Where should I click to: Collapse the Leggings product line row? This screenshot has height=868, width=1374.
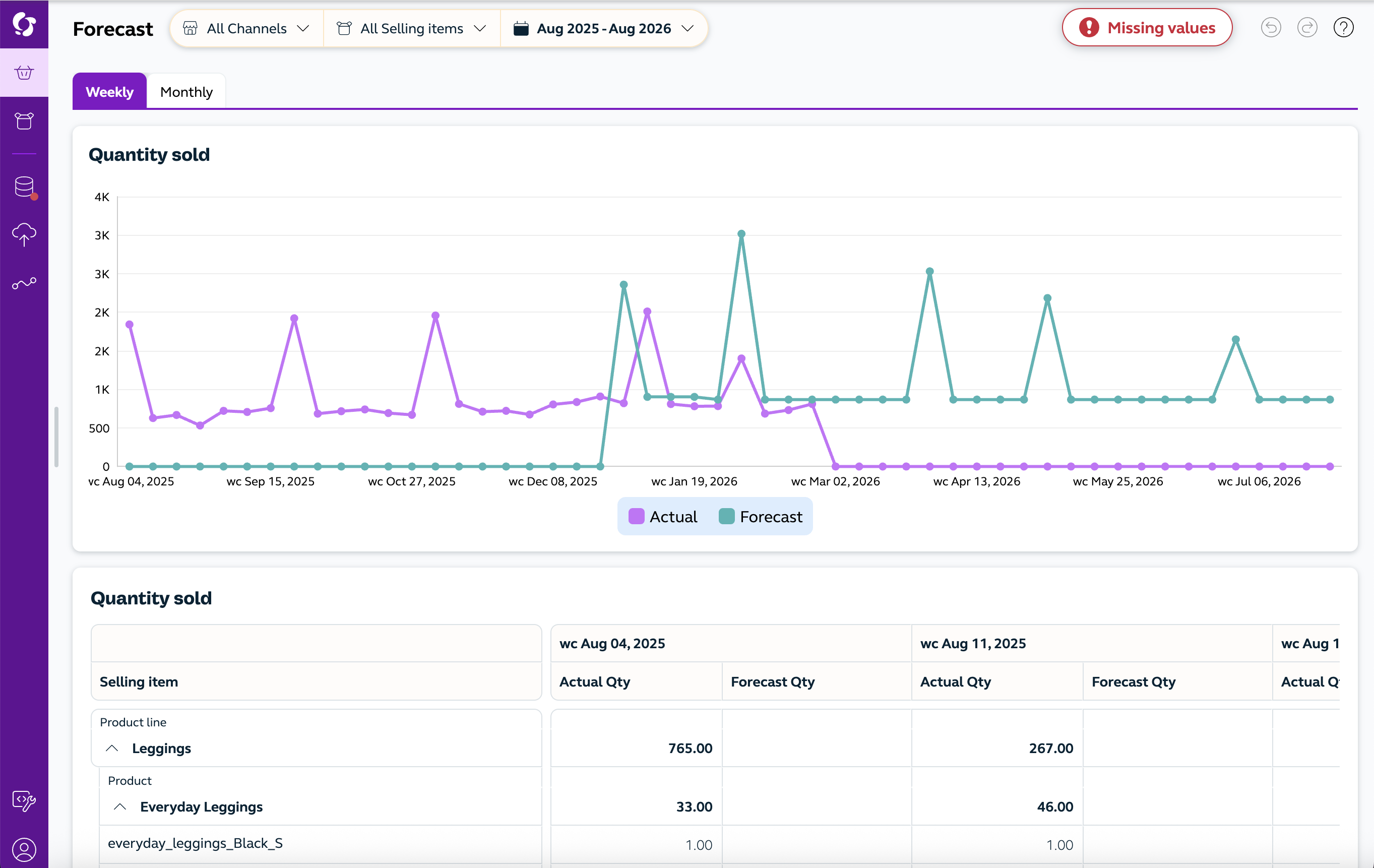click(x=112, y=748)
